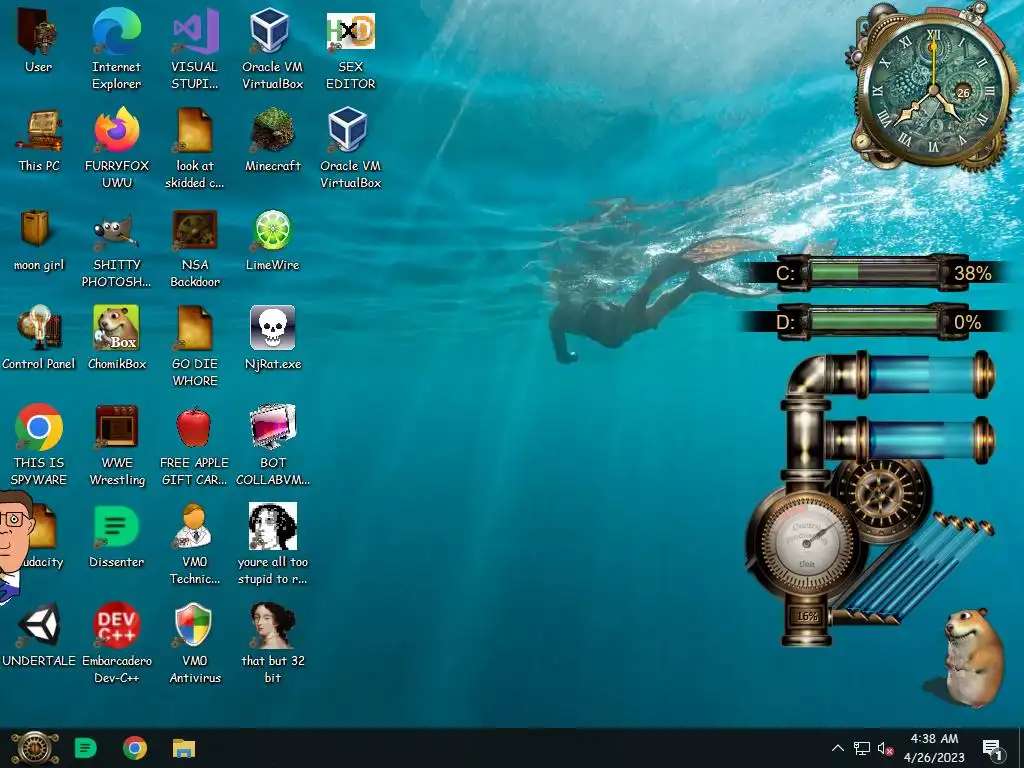Launch the LimeWire shortcut
1024x768 pixels.
pos(273,240)
